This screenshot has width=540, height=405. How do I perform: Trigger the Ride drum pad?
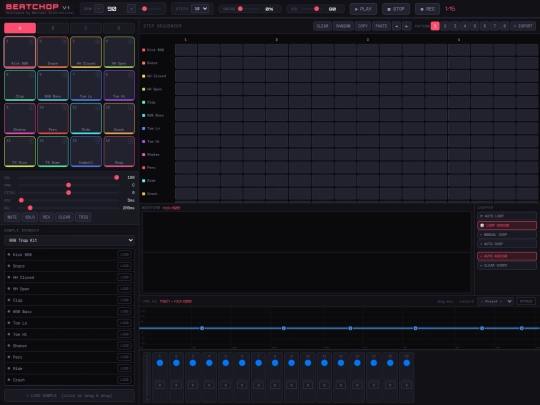pyautogui.click(x=86, y=118)
